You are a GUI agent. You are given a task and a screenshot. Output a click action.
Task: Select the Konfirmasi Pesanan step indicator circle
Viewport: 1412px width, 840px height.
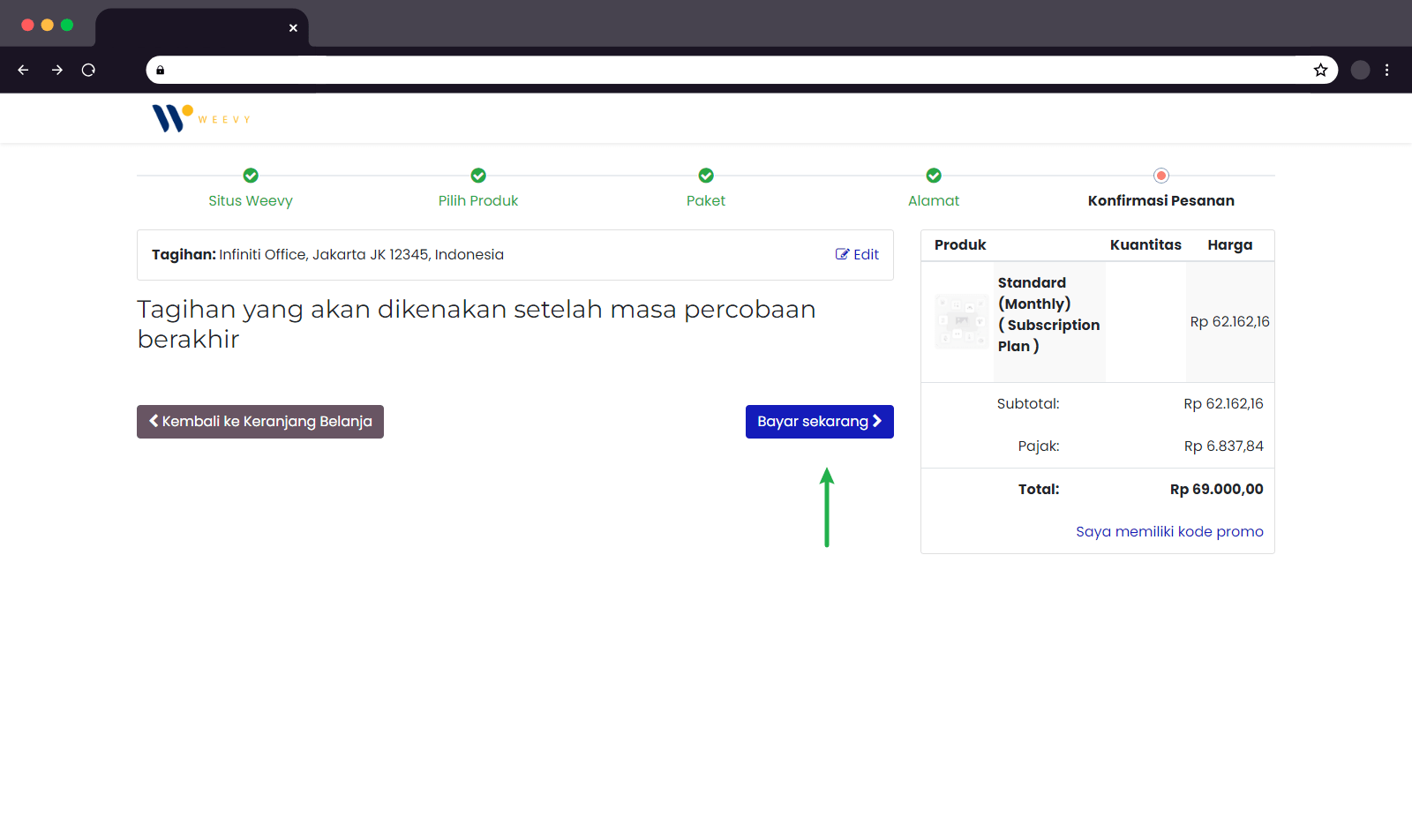pos(1160,175)
